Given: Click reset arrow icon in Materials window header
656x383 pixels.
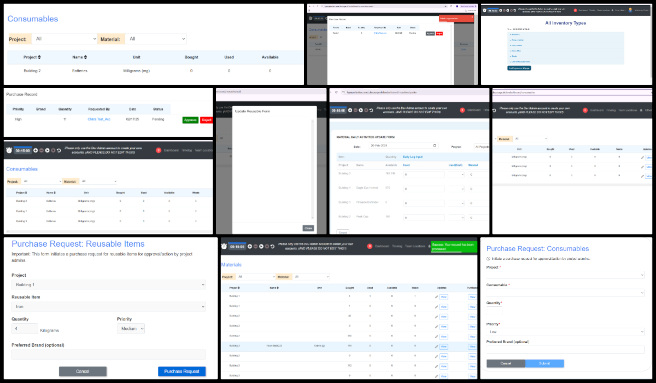Looking at the screenshot, I should [x=272, y=247].
